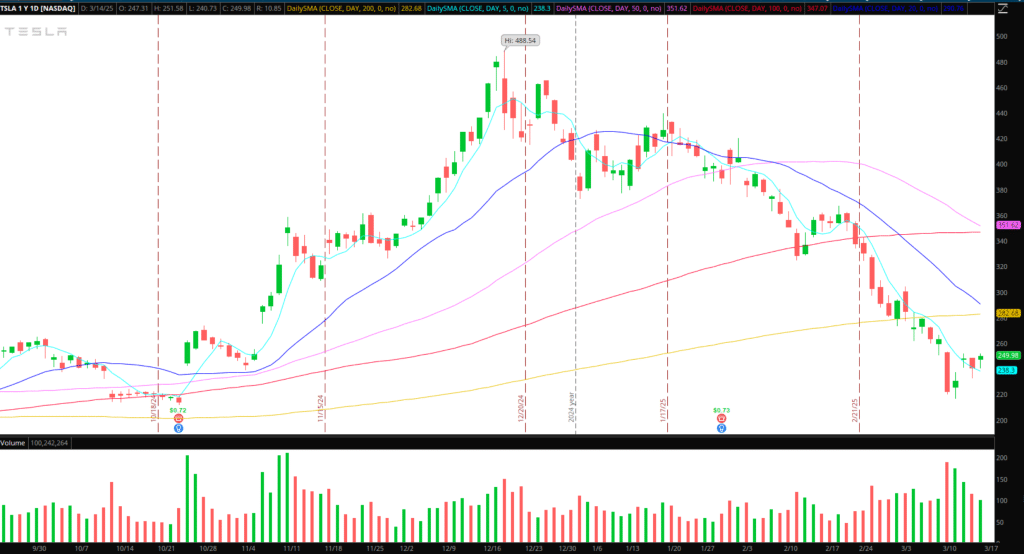Click the 50 level on volume axis
Image resolution: width=1024 pixels, height=554 pixels.
(1000, 523)
